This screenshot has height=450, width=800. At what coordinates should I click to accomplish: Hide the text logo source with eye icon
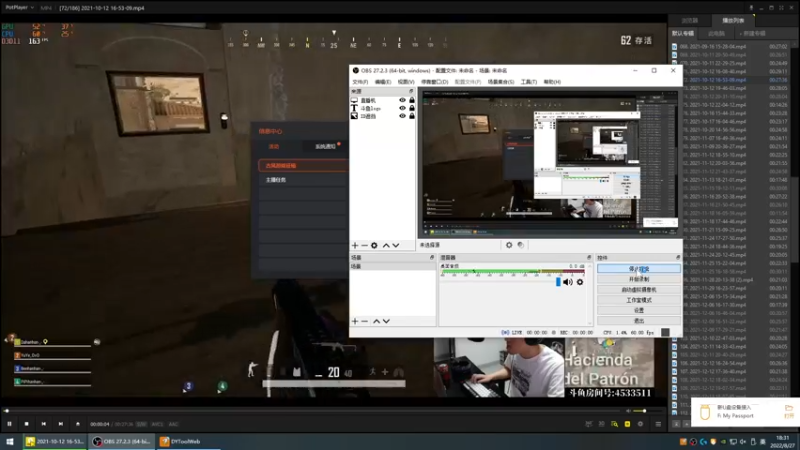click(x=403, y=108)
